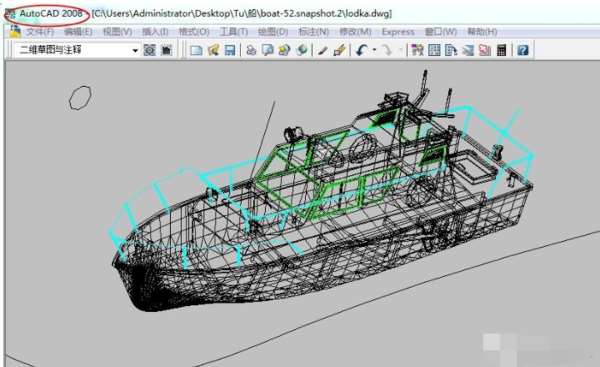The image size is (600, 367).
Task: Open the 帮助(H) menu
Action: click(482, 31)
